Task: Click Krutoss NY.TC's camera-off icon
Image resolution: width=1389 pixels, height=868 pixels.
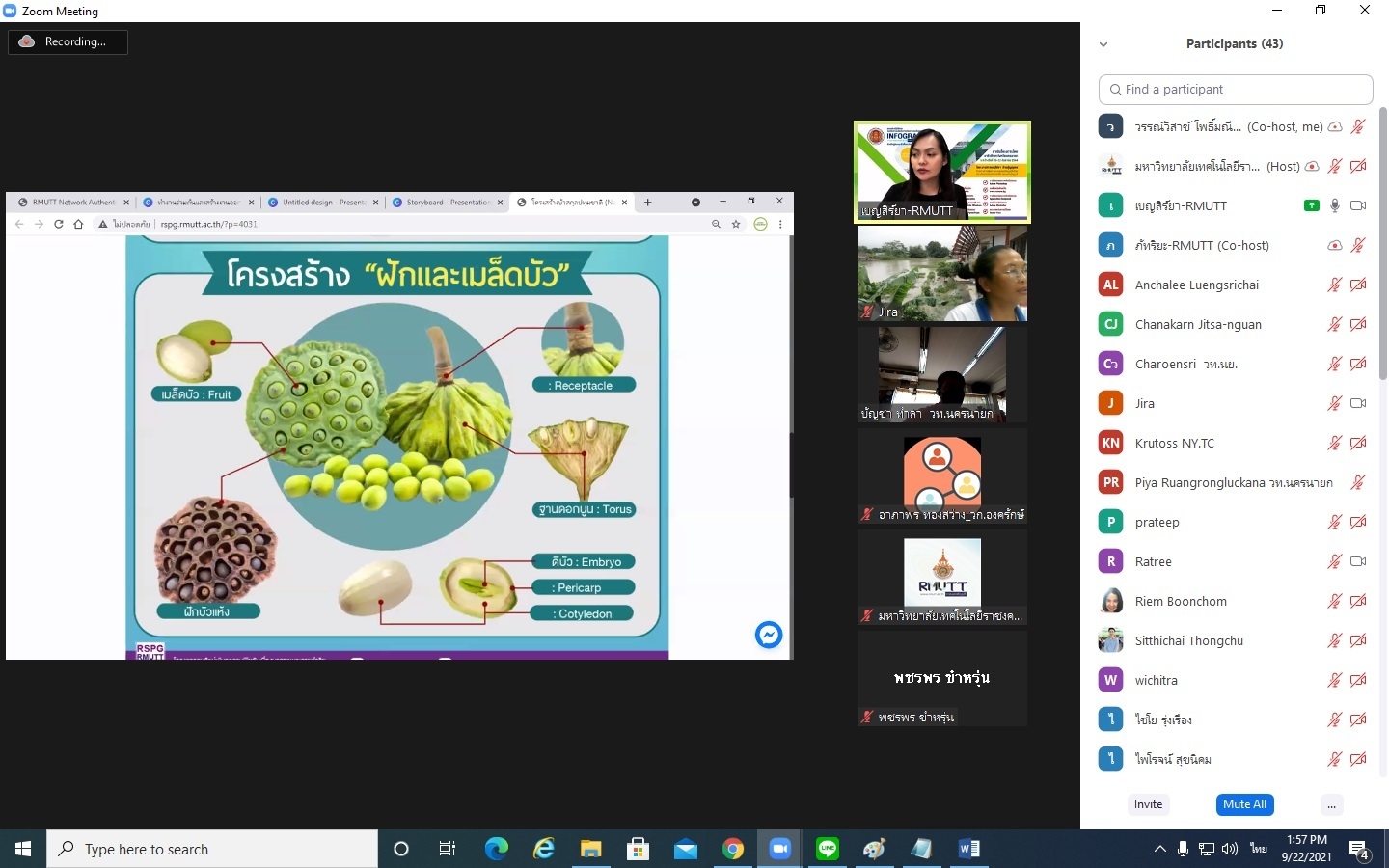Action: (x=1358, y=443)
